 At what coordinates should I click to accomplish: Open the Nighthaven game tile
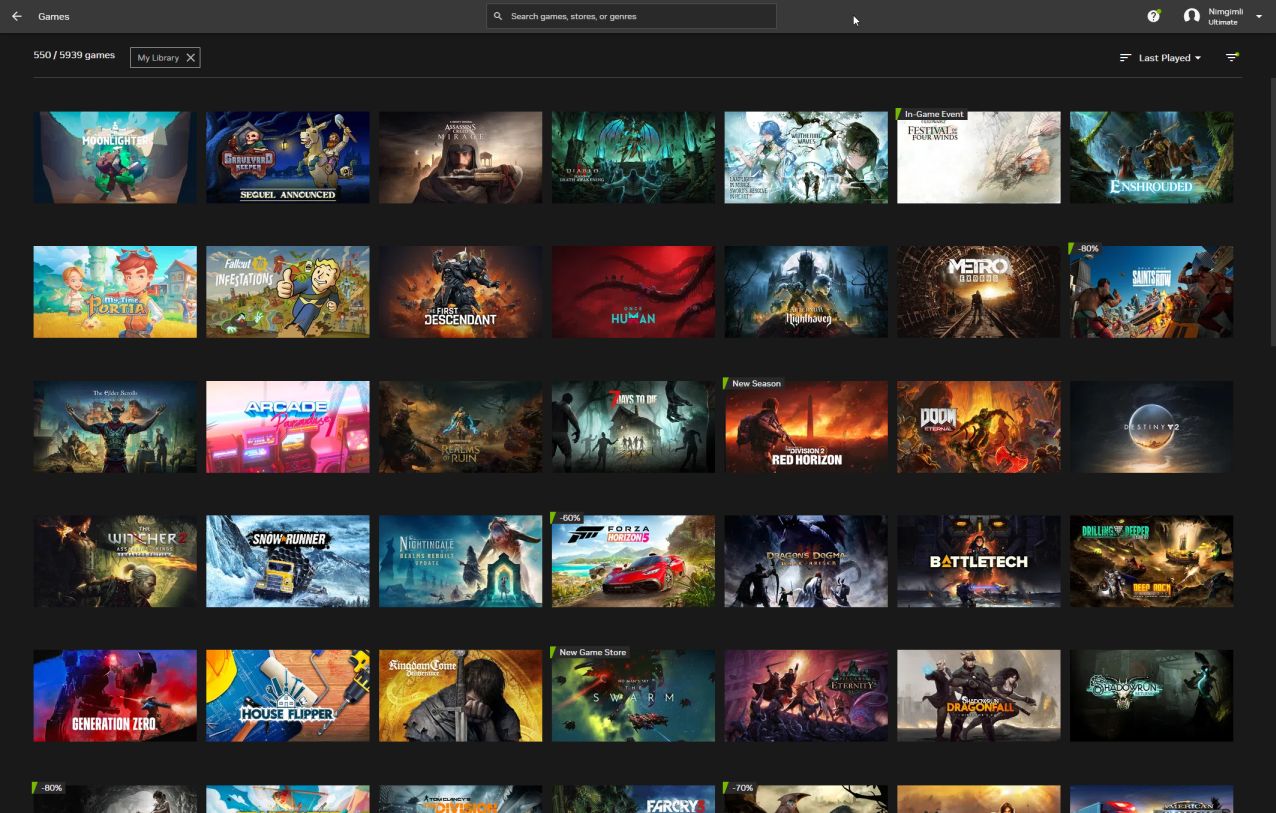pos(806,292)
